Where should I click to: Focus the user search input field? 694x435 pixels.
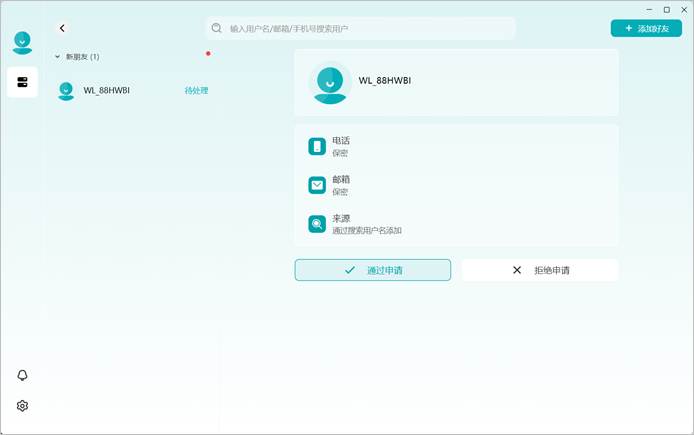coord(361,28)
